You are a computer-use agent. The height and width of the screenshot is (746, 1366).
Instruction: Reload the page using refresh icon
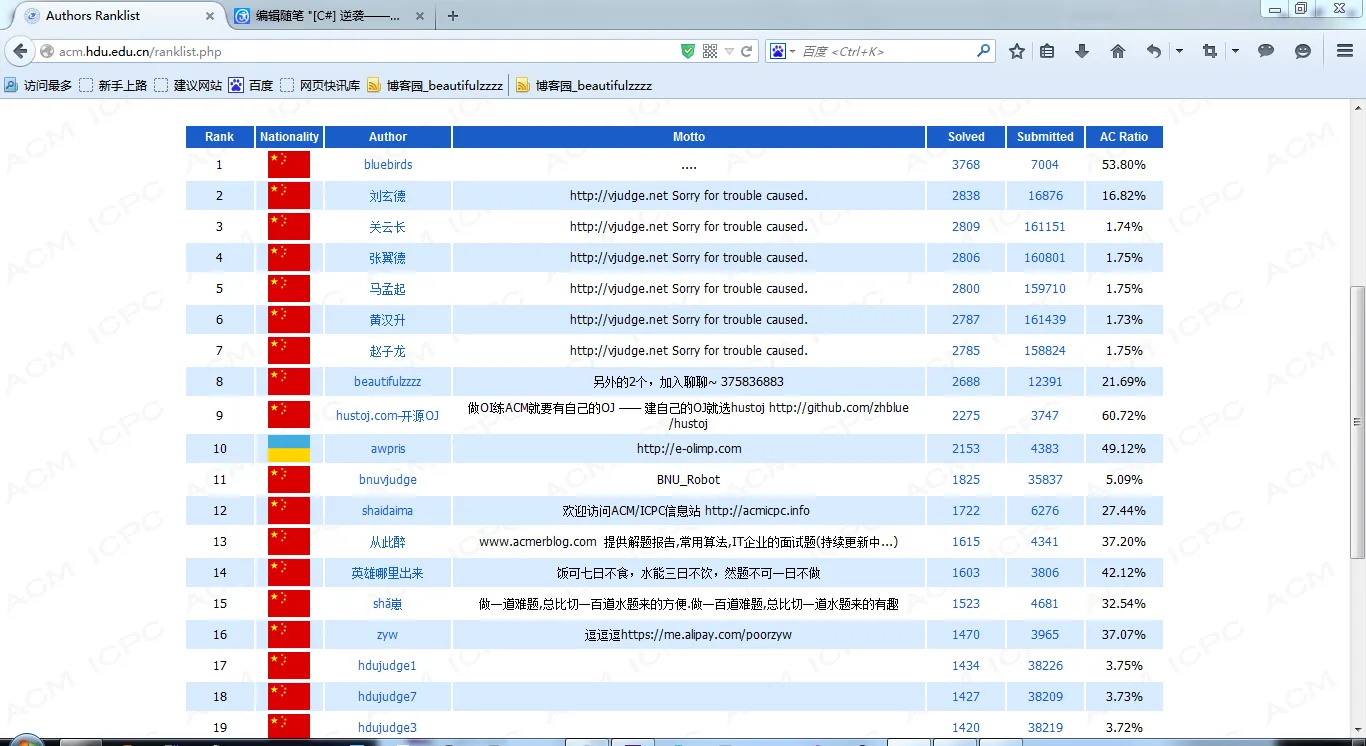click(747, 51)
